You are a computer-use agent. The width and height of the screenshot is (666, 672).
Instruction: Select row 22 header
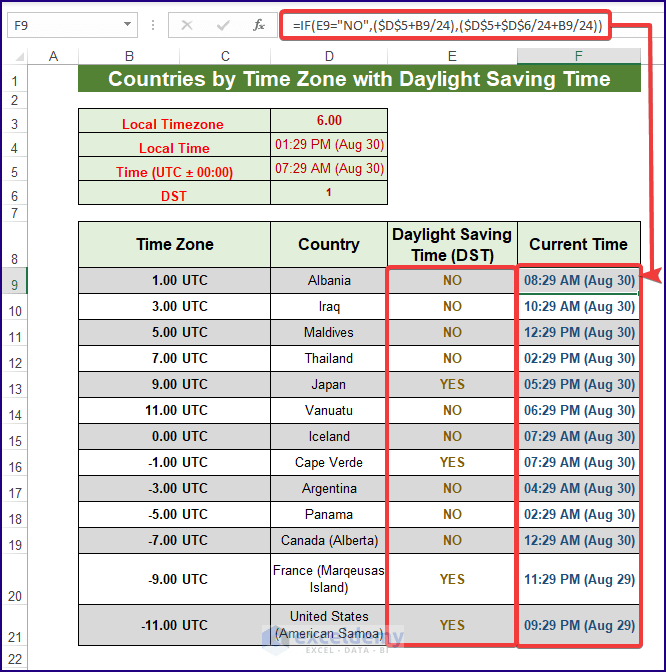[x=15, y=658]
